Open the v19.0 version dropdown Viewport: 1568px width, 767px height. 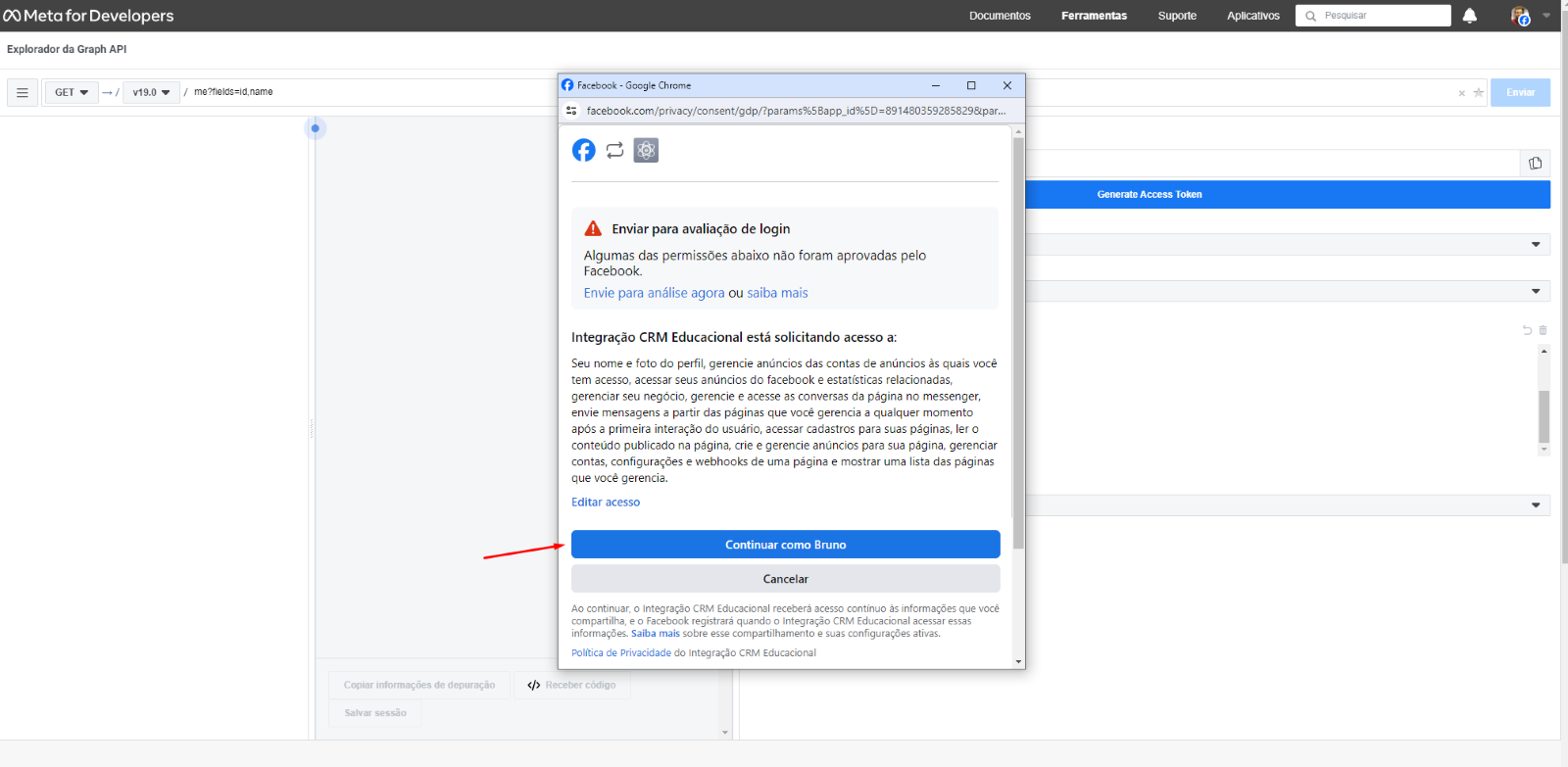[151, 92]
